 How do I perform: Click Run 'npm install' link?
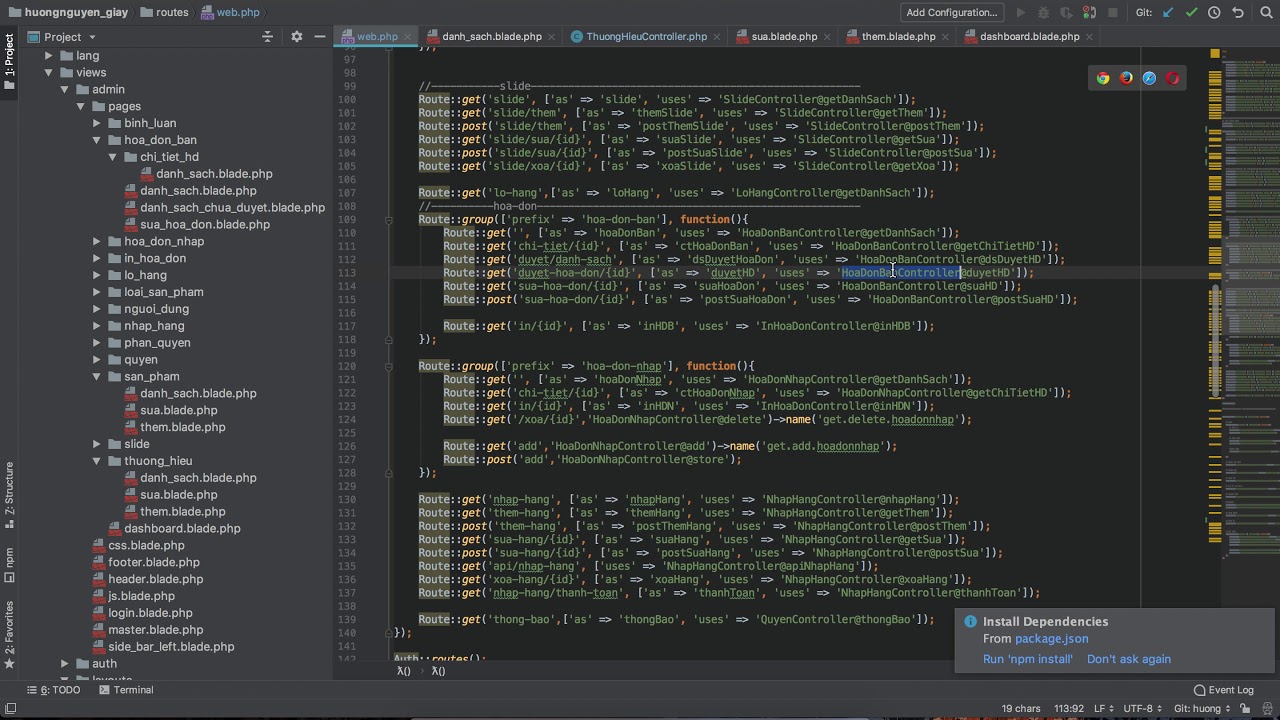1027,659
